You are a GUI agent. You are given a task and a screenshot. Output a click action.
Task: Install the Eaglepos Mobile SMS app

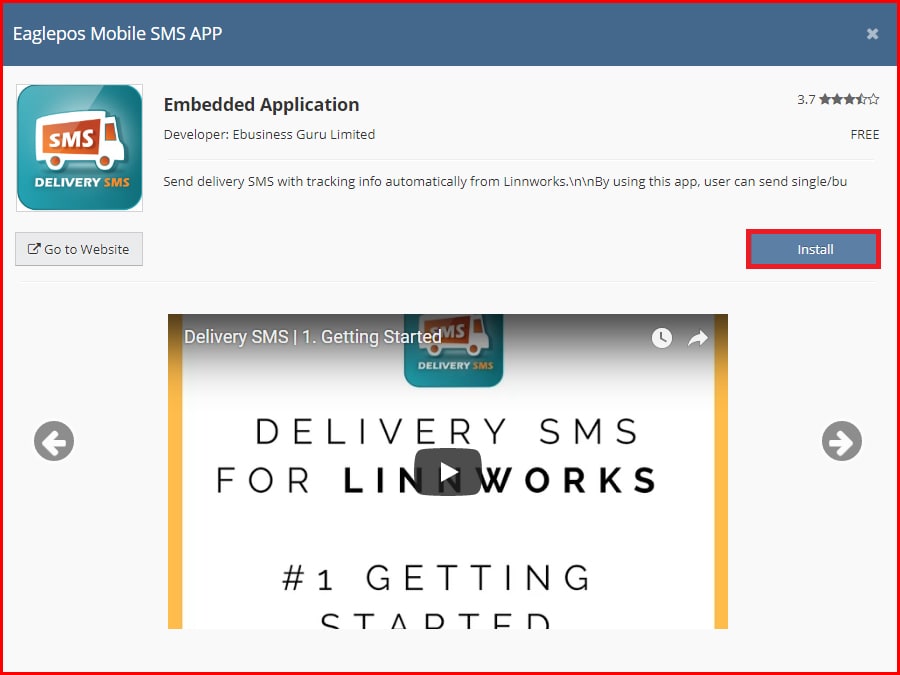tap(813, 249)
